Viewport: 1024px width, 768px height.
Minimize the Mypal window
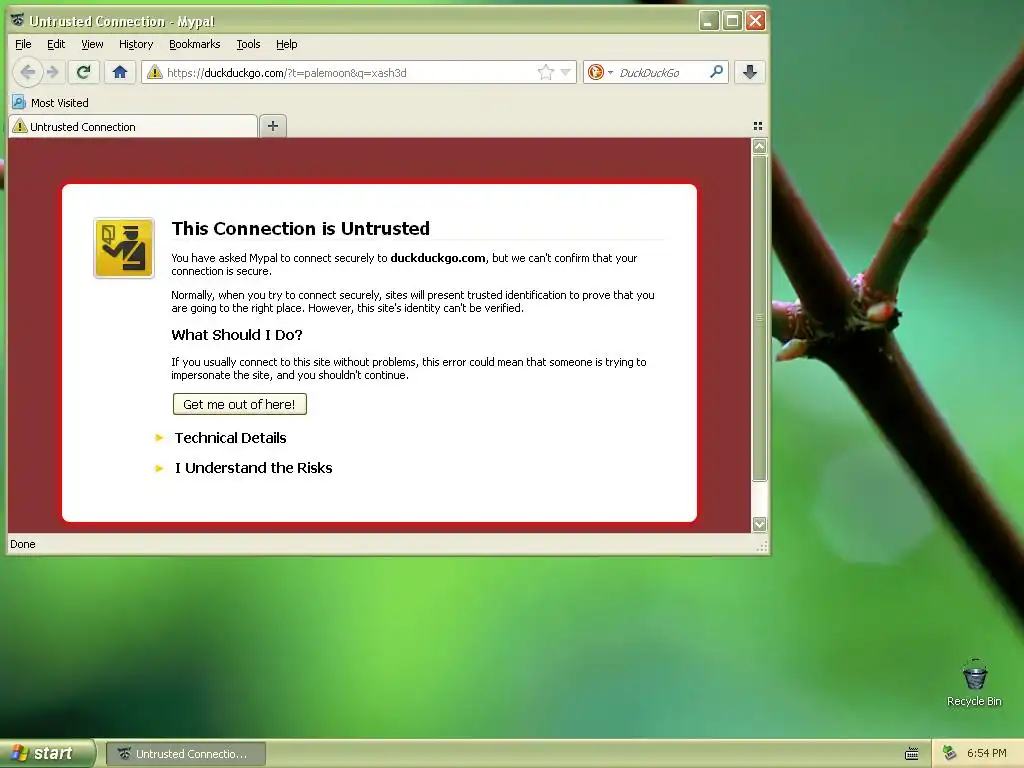pyautogui.click(x=709, y=21)
